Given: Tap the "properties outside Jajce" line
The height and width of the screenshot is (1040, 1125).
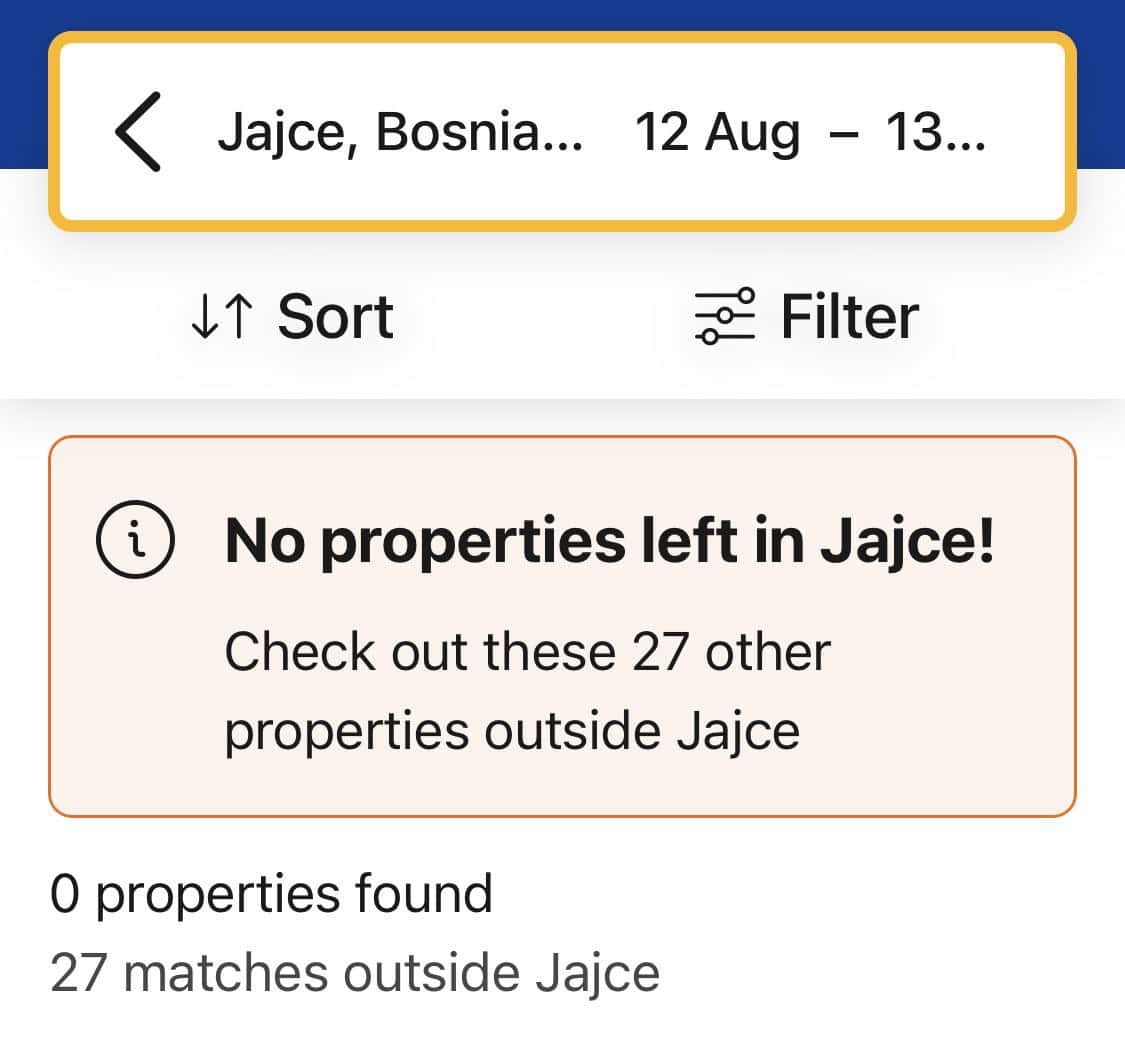Looking at the screenshot, I should pyautogui.click(x=511, y=731).
